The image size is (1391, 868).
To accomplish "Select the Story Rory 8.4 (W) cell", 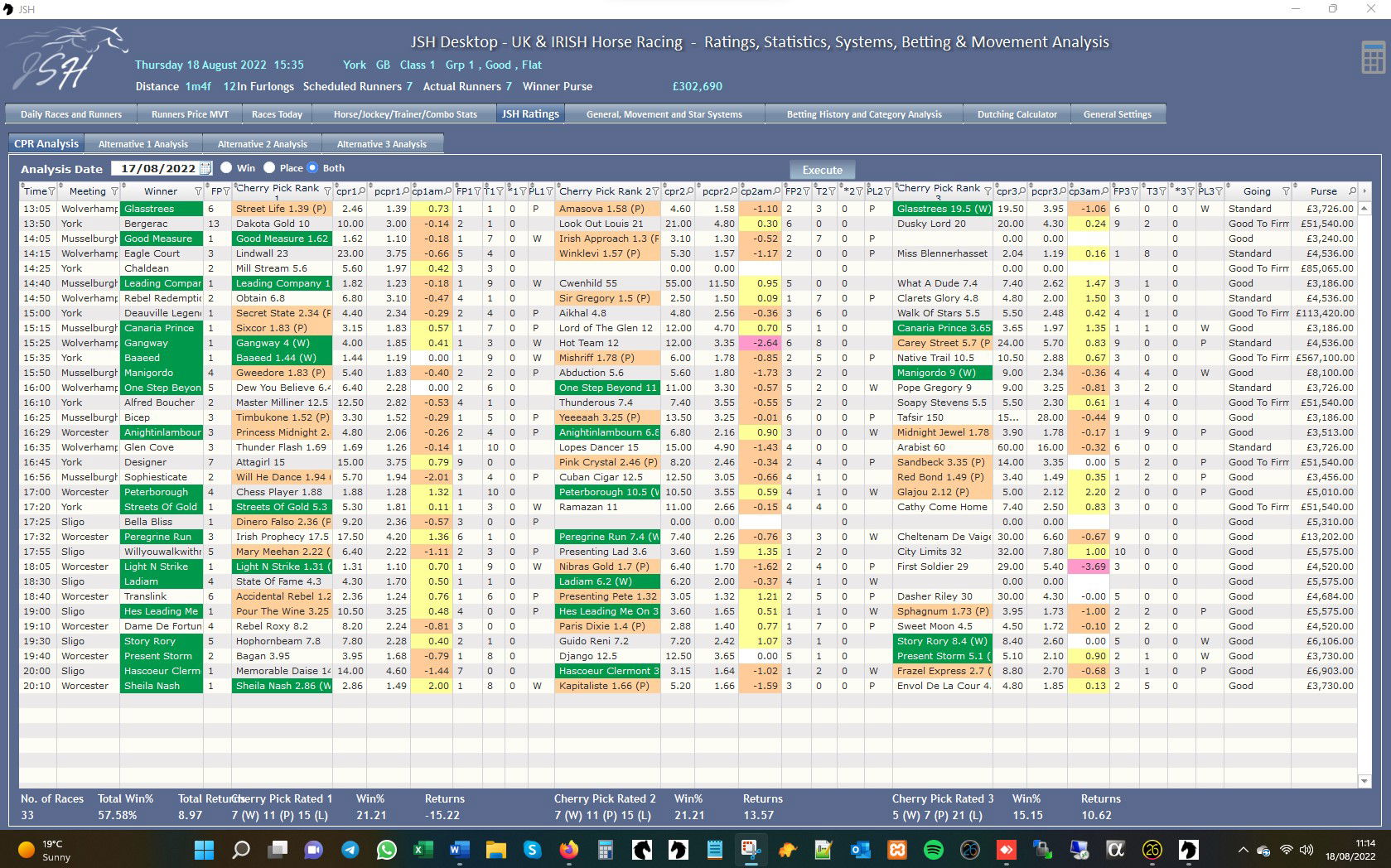I will tap(943, 641).
